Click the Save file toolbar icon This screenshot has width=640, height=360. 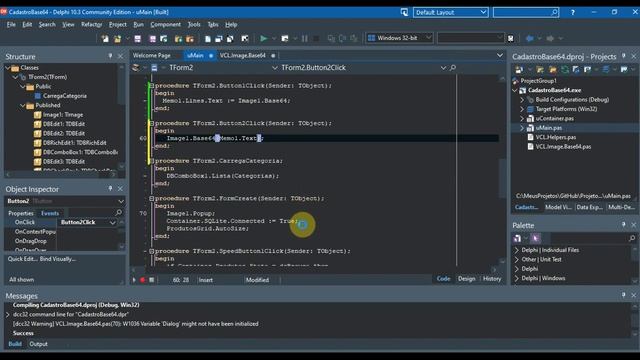[138, 38]
